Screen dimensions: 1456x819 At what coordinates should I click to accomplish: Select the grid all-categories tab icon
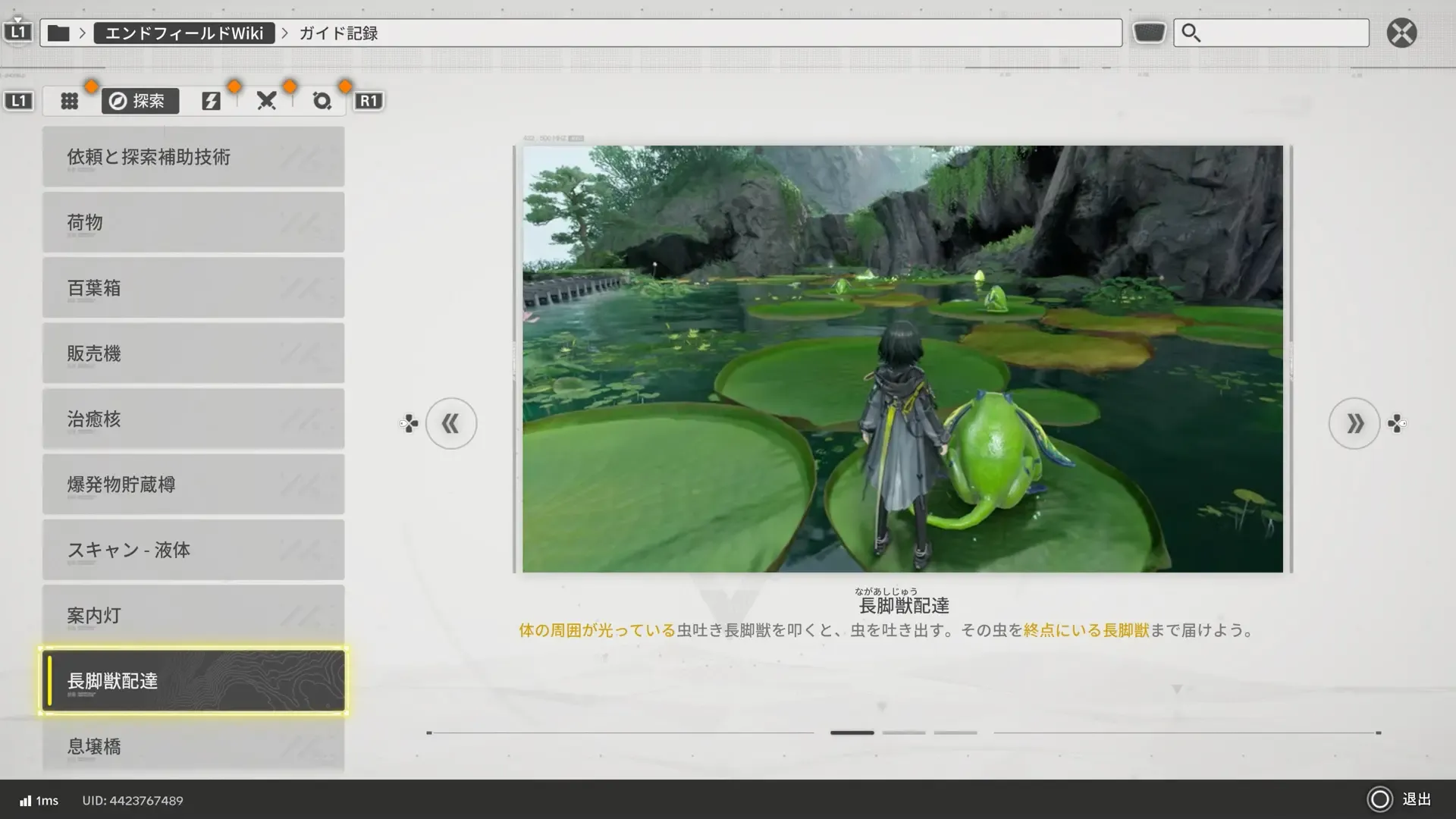coord(70,101)
